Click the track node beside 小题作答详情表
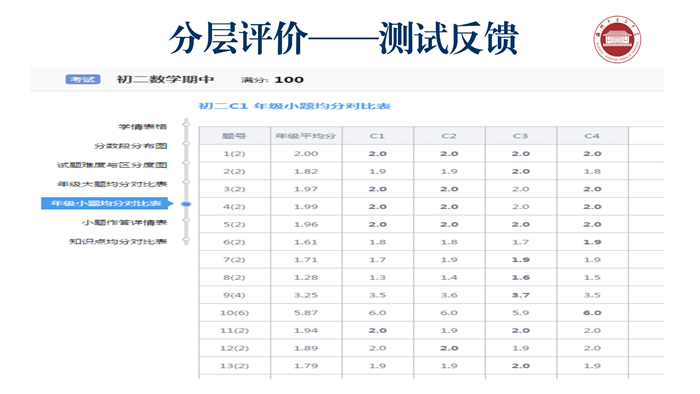This screenshot has width=700, height=394. (x=186, y=220)
